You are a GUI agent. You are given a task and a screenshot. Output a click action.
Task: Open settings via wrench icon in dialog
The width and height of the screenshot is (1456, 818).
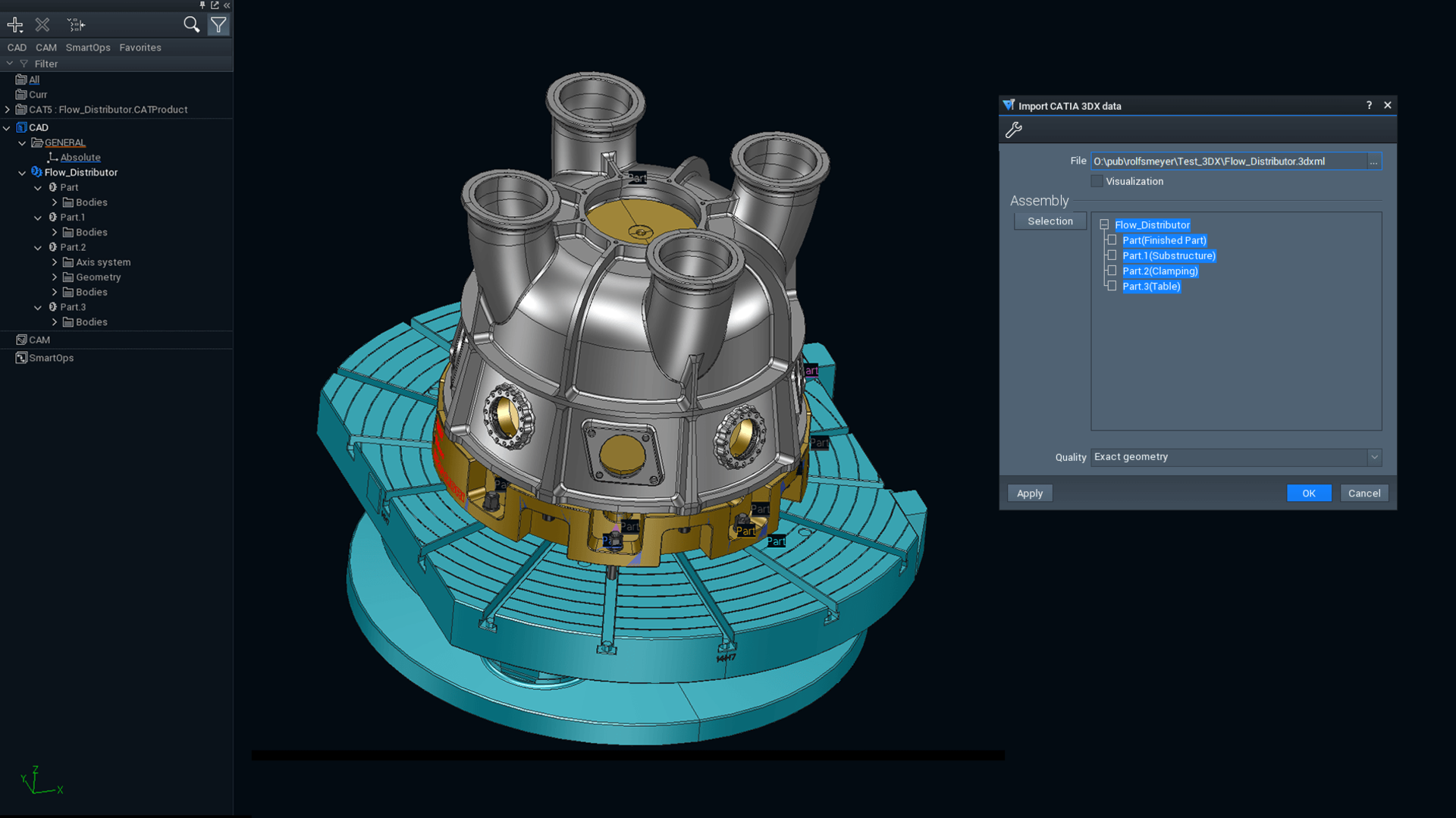coord(1014,130)
